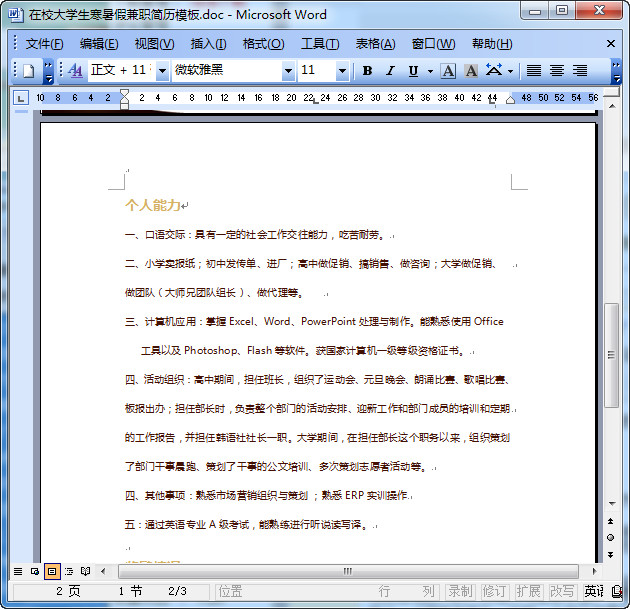The width and height of the screenshot is (630, 609).
Task: Click the Style box showing 正文 + 11
Action: click(122, 71)
